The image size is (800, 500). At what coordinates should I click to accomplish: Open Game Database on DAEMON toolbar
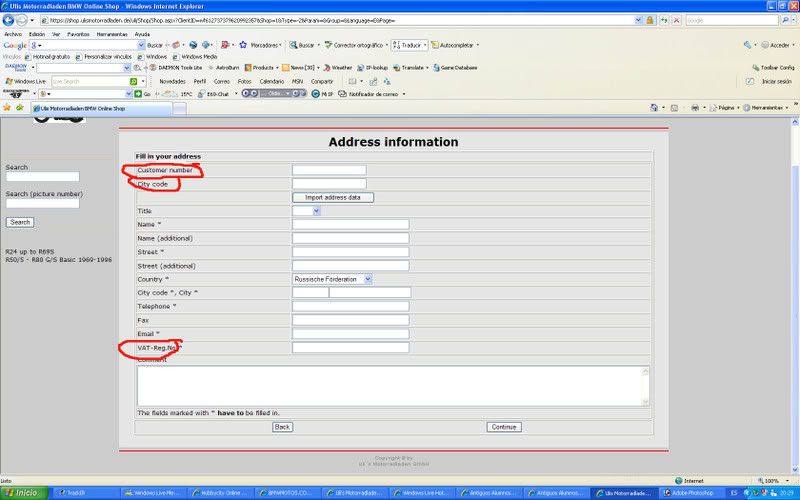pos(455,67)
